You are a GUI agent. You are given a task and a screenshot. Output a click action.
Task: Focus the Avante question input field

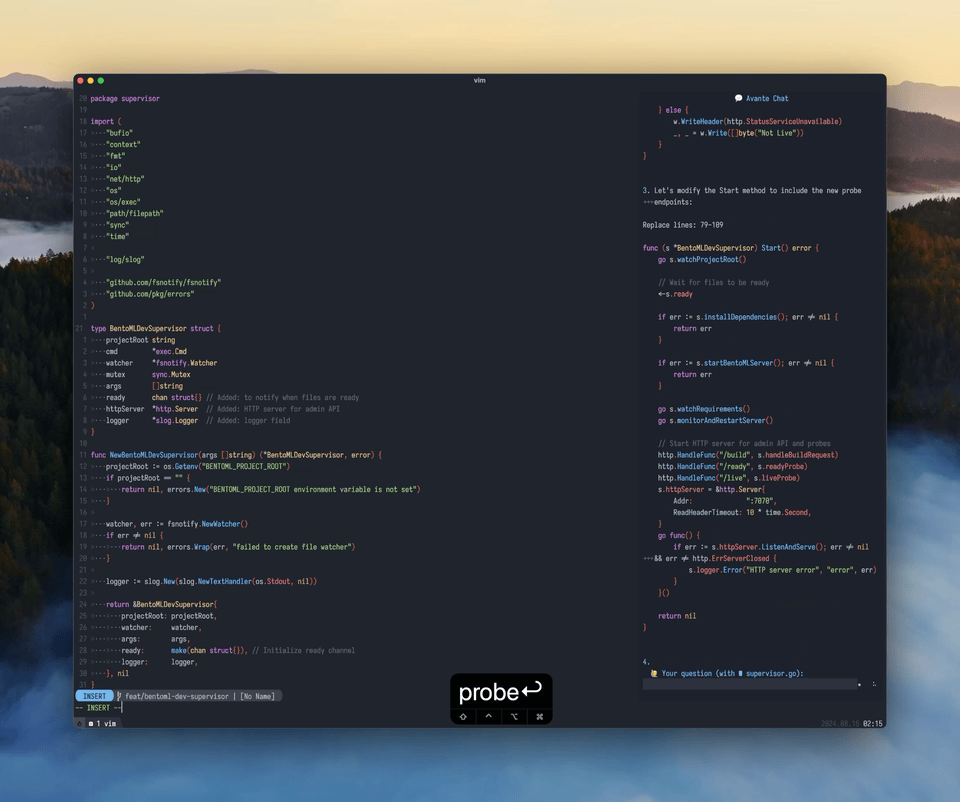point(750,685)
